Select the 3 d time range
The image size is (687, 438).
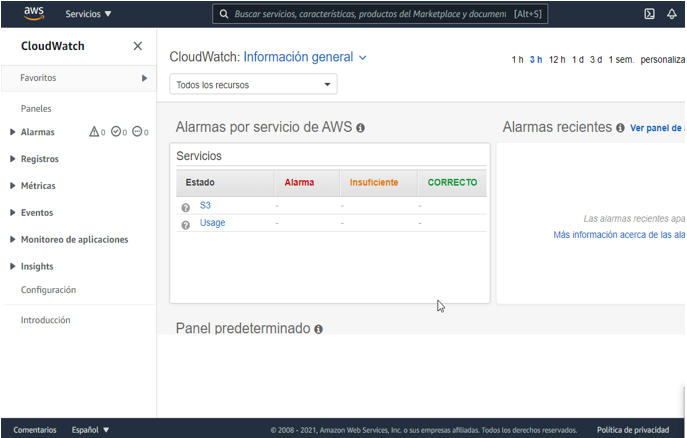click(596, 60)
